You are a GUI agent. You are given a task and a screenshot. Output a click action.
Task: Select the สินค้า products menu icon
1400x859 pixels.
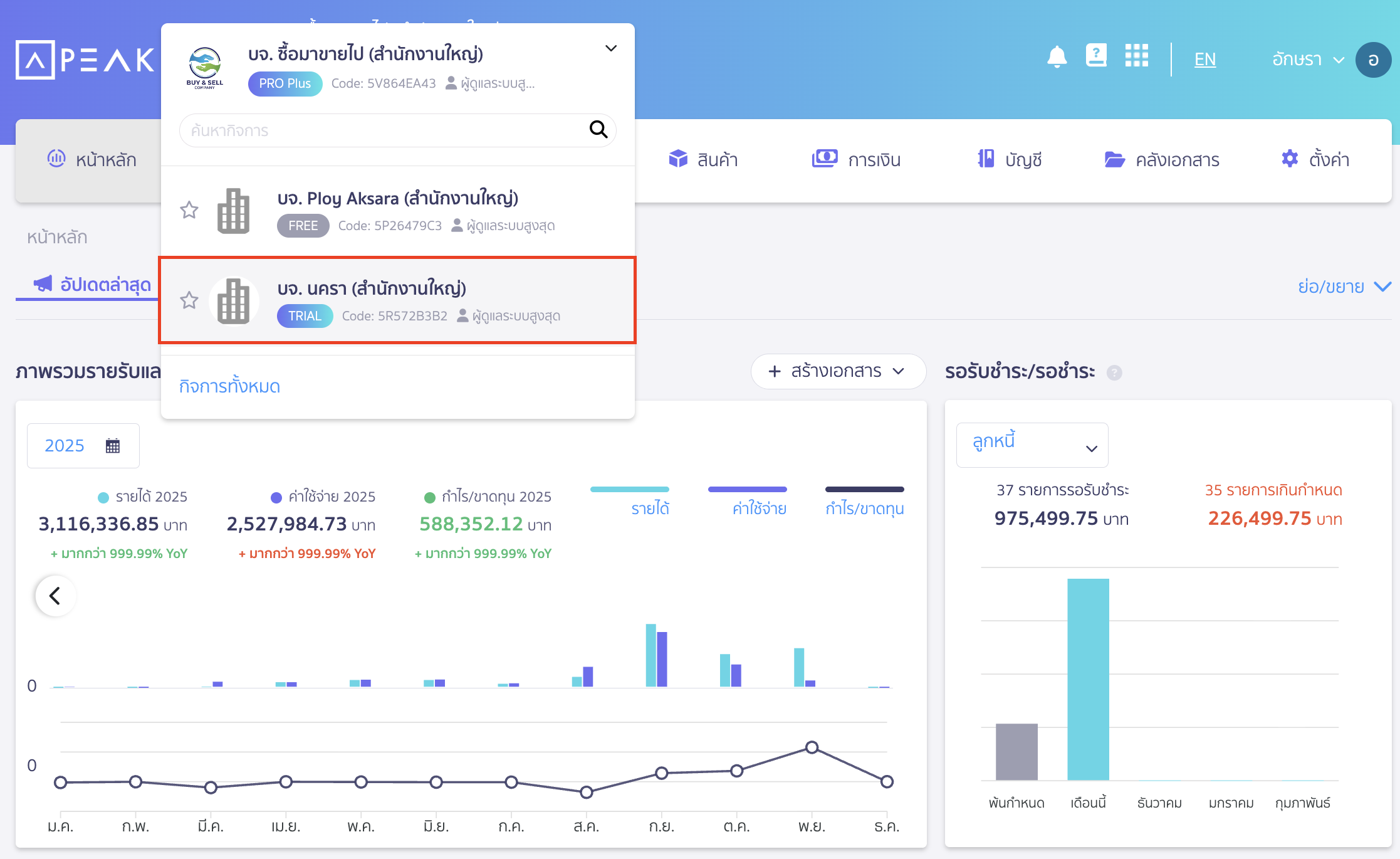pyautogui.click(x=678, y=159)
